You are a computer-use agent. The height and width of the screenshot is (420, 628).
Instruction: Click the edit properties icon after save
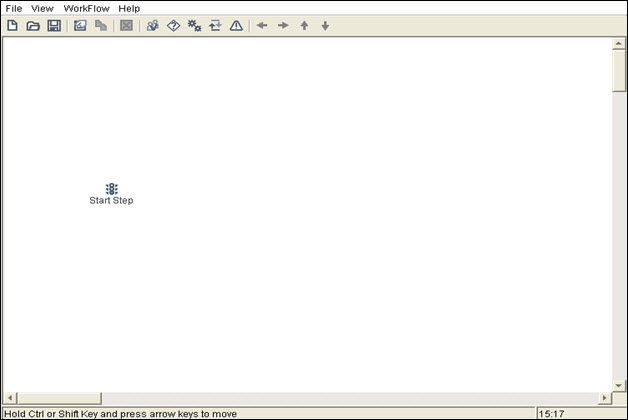point(80,26)
